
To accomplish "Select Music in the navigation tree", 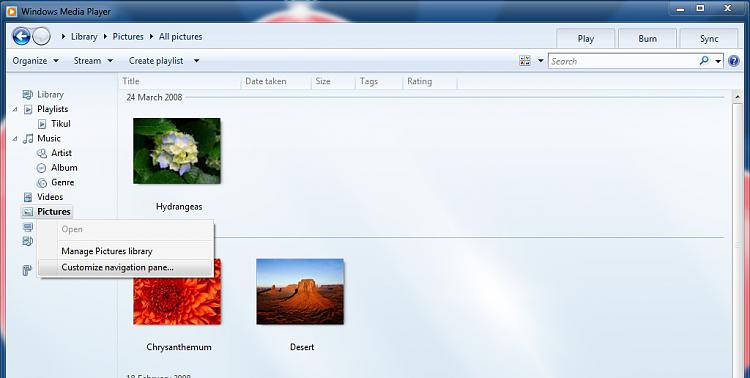I will (49, 138).
